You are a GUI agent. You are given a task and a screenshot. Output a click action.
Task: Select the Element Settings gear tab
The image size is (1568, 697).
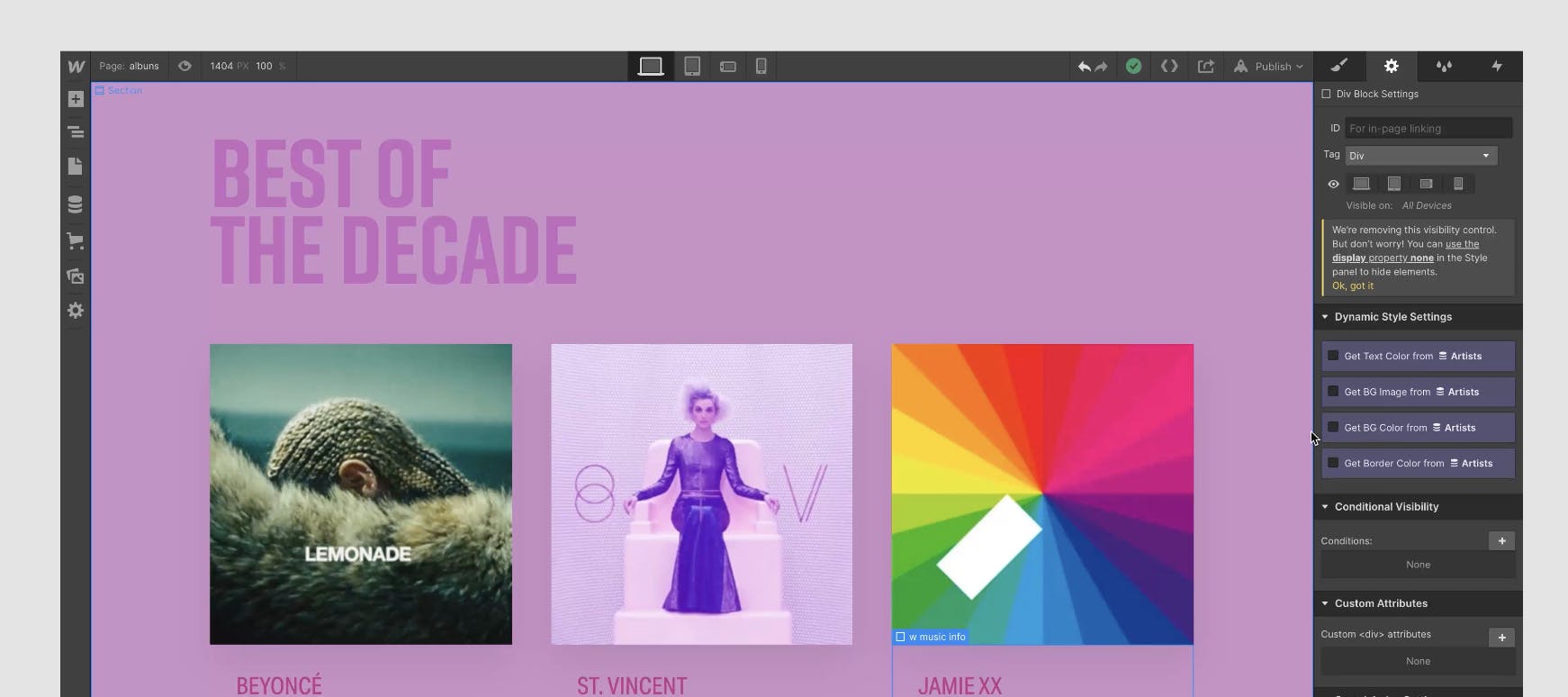pos(1392,66)
